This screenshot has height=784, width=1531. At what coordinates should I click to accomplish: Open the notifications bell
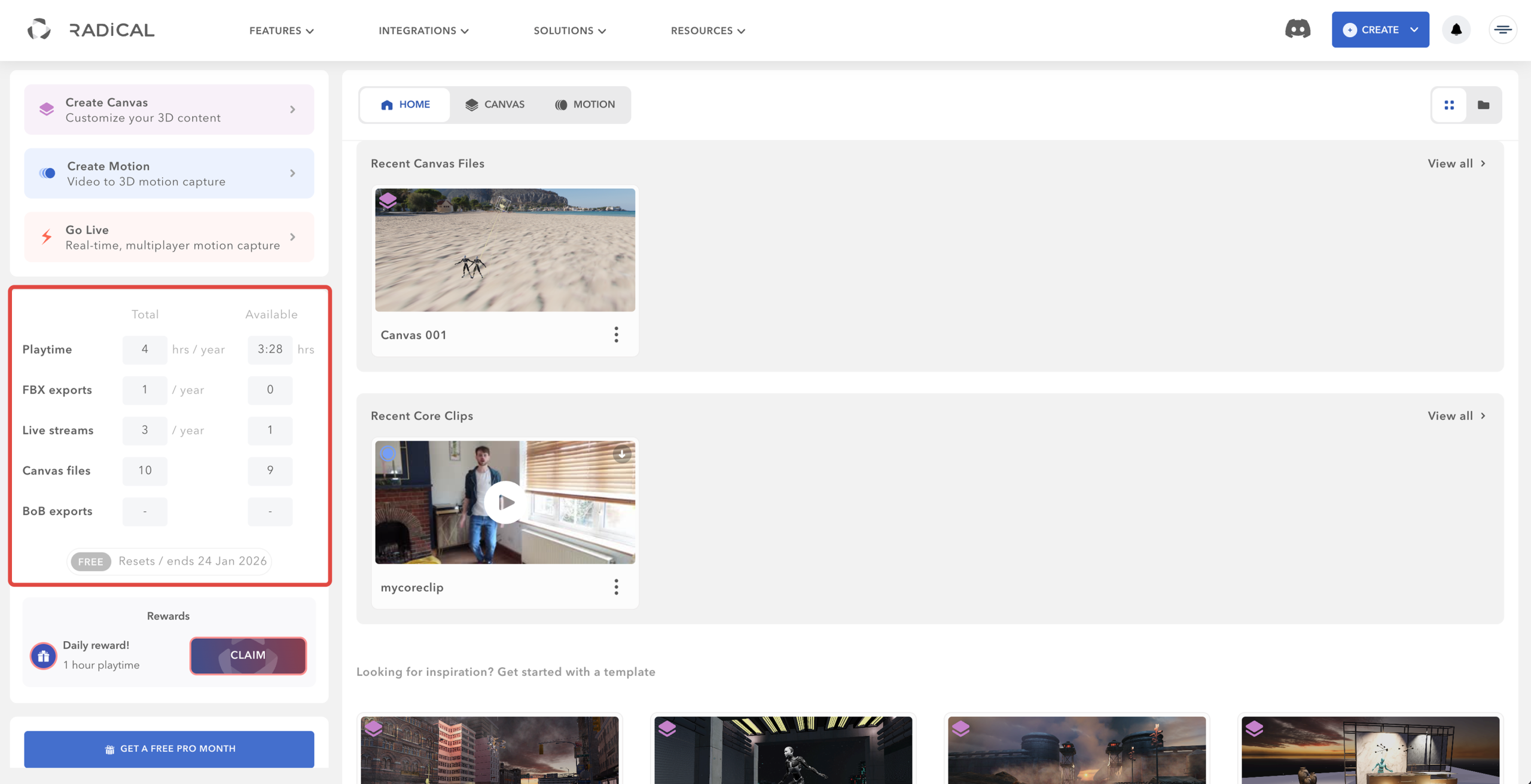coord(1456,29)
